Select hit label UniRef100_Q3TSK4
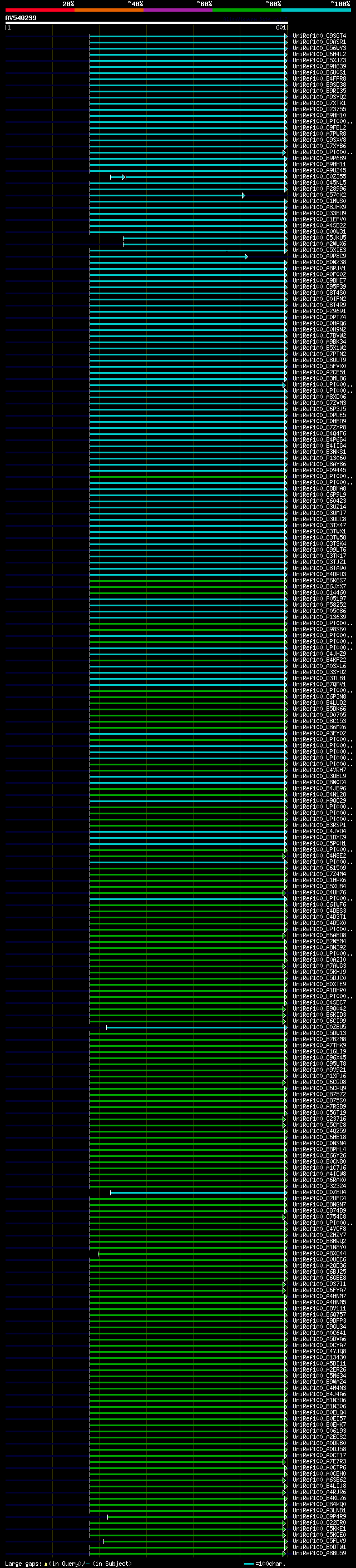This screenshot has width=356, height=1568. (319, 543)
